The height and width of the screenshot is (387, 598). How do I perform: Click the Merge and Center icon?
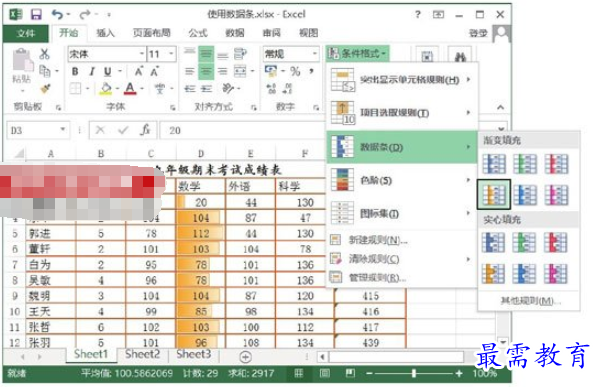pos(240,71)
